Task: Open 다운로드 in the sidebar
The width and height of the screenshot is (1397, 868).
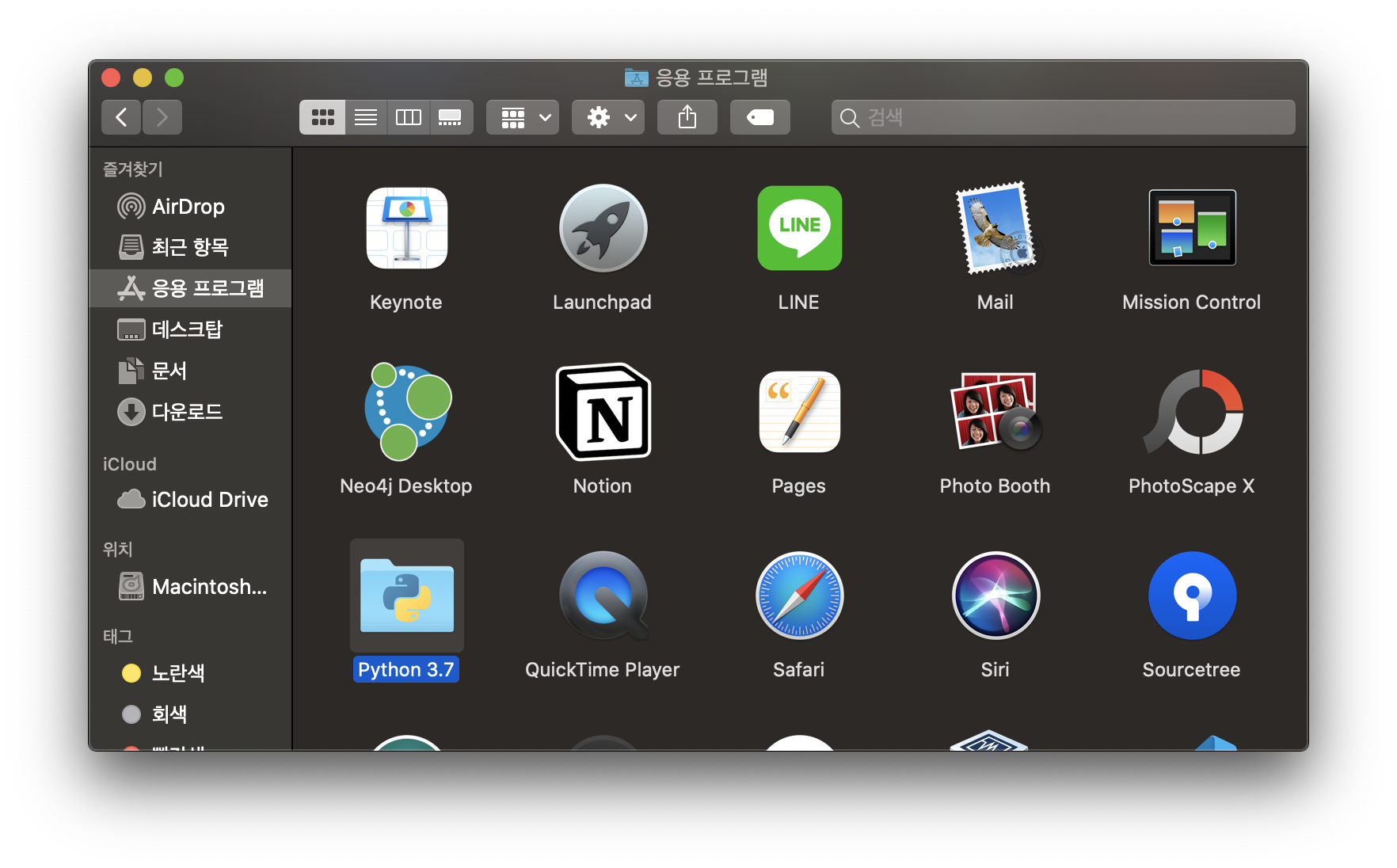Action: (190, 412)
